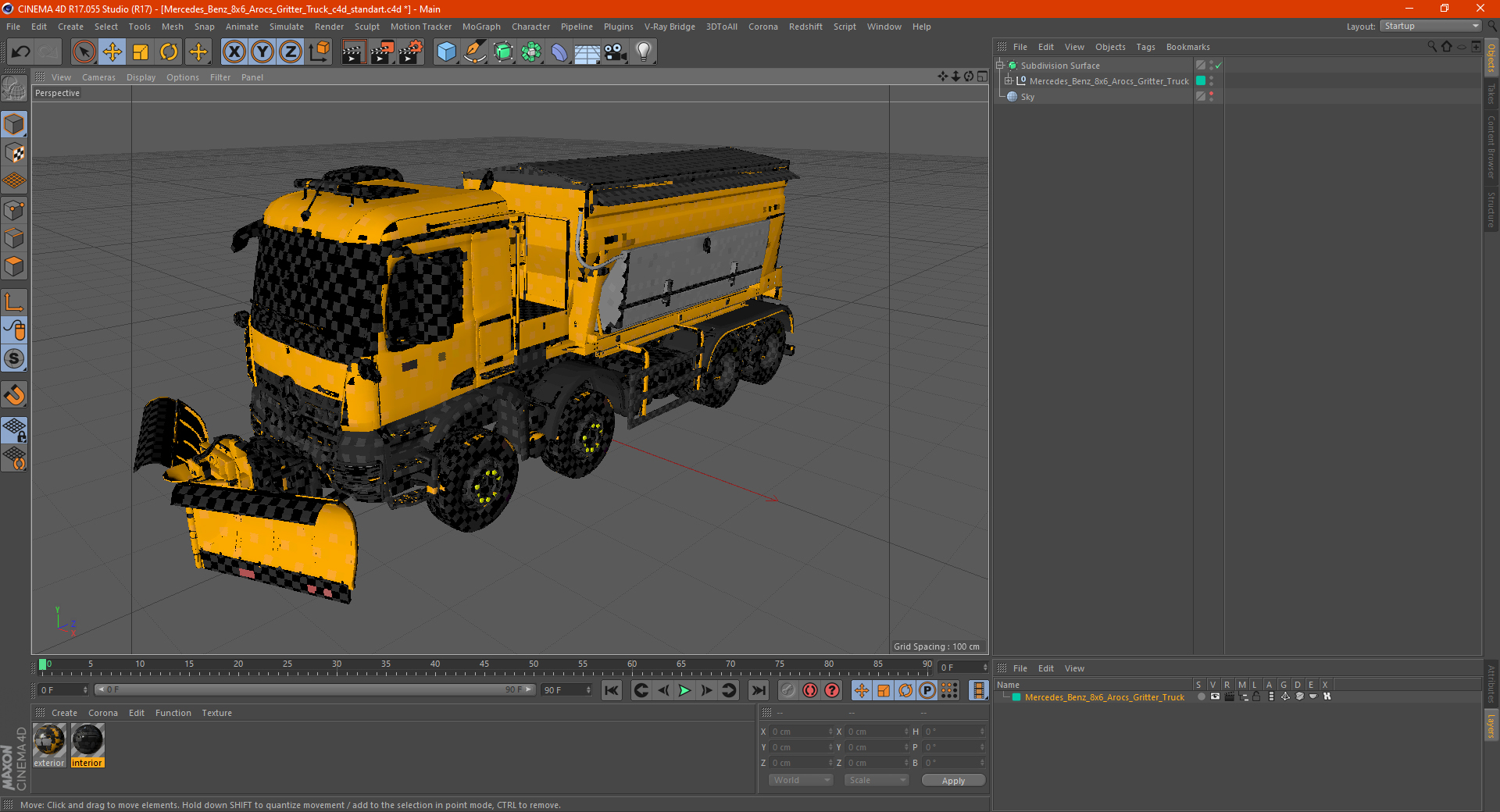This screenshot has width=1500, height=812.
Task: Activate the Scale tool
Action: (x=141, y=52)
